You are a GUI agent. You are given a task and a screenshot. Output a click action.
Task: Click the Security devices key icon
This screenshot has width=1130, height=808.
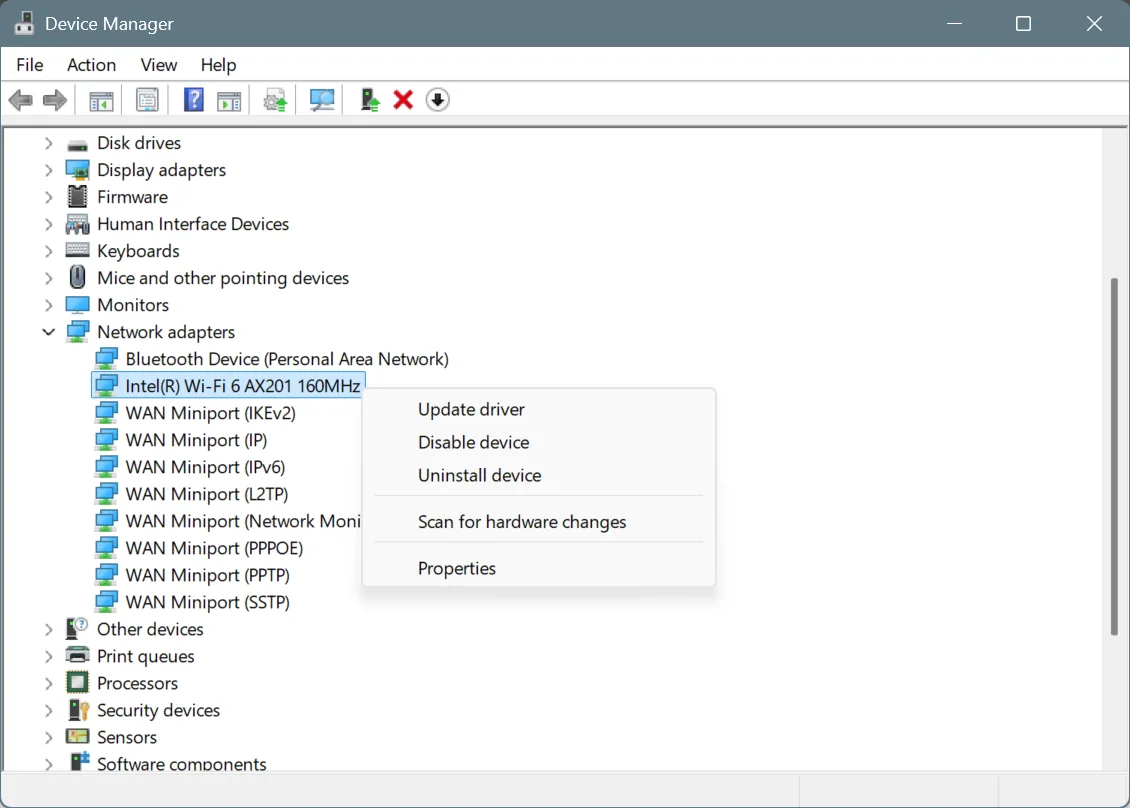pos(77,710)
